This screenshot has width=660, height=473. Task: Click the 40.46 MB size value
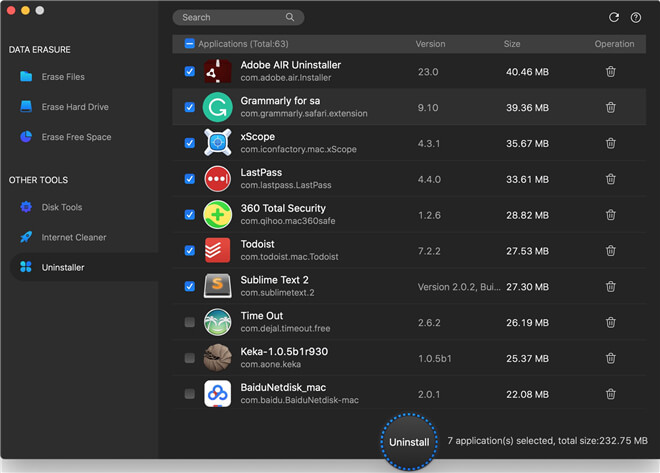pos(527,72)
